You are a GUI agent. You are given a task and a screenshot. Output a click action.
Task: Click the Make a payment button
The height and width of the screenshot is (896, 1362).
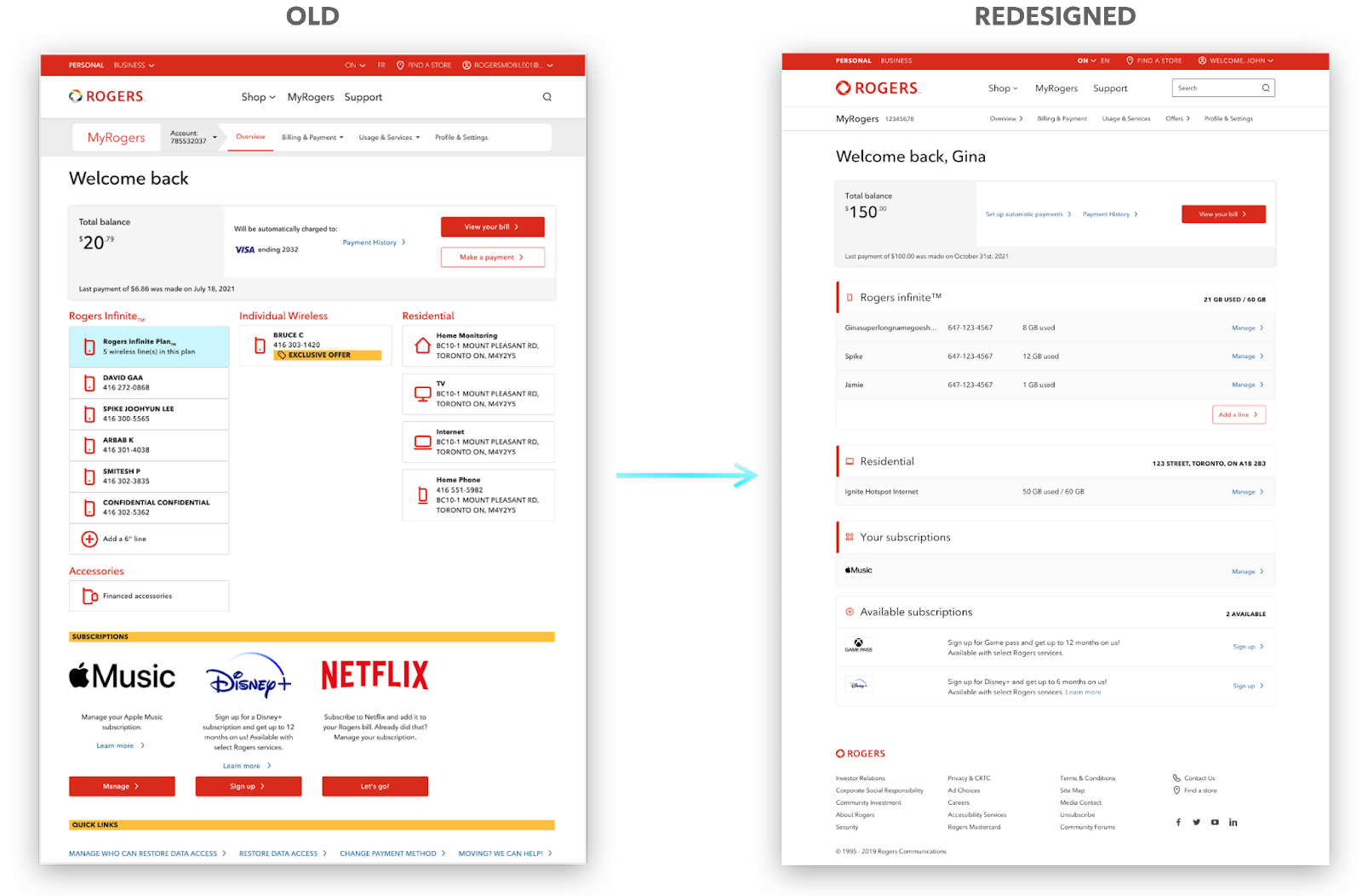[x=492, y=257]
